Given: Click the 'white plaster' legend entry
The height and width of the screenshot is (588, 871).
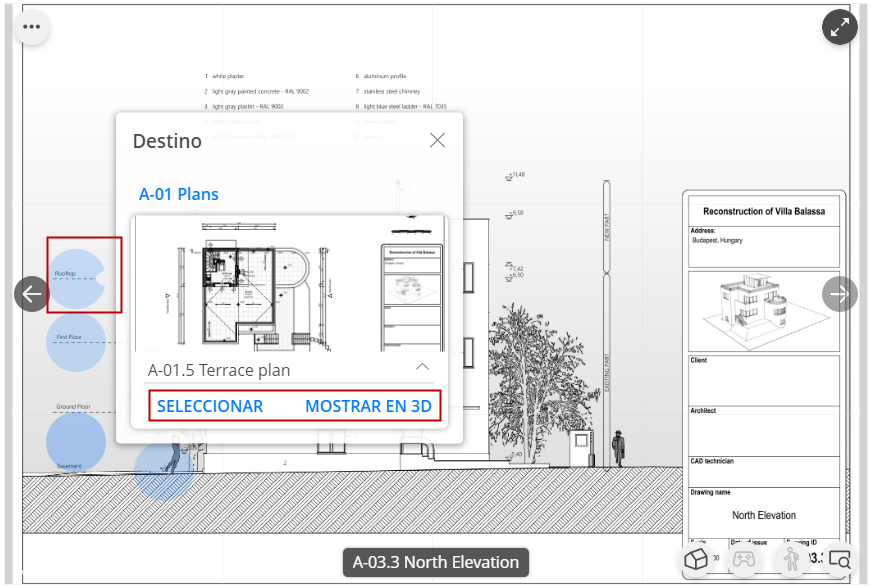Looking at the screenshot, I should tap(224, 76).
